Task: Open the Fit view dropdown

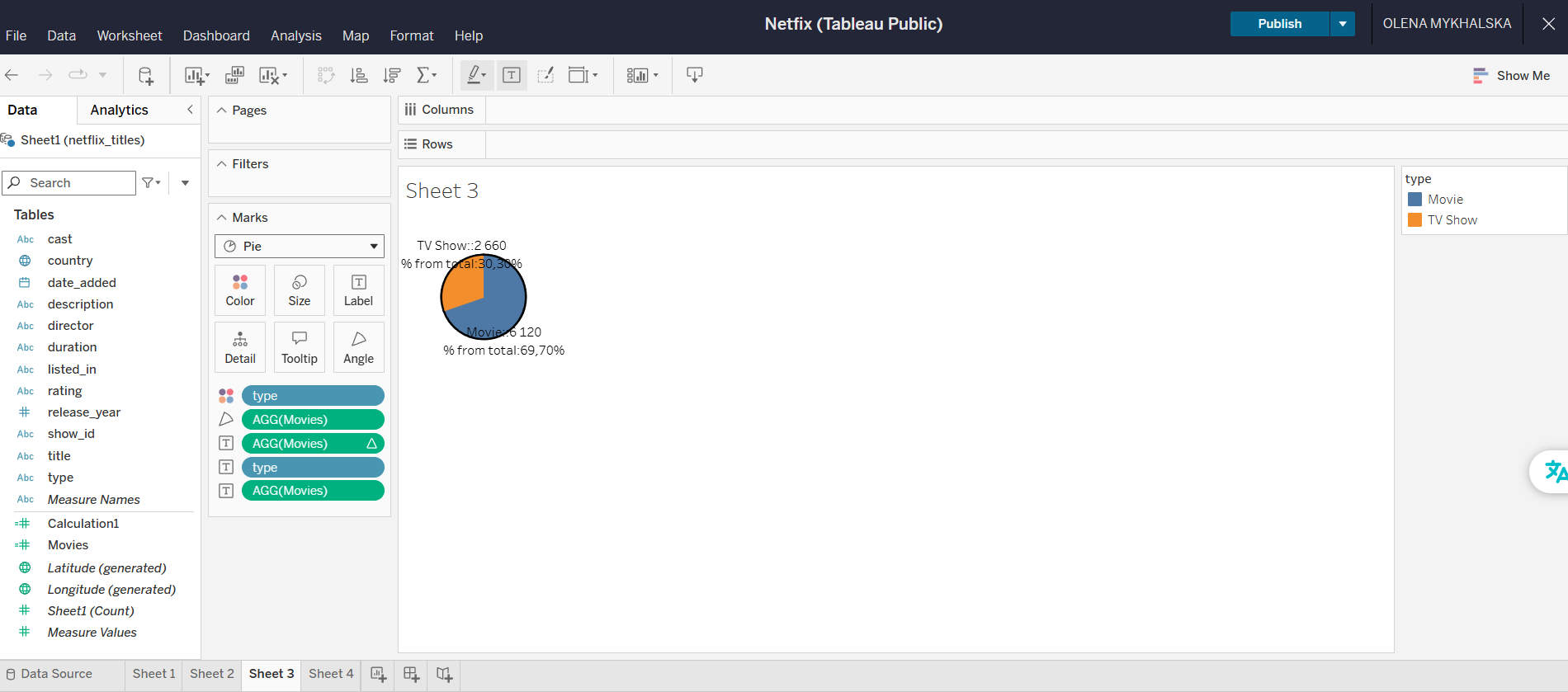Action: (x=583, y=75)
